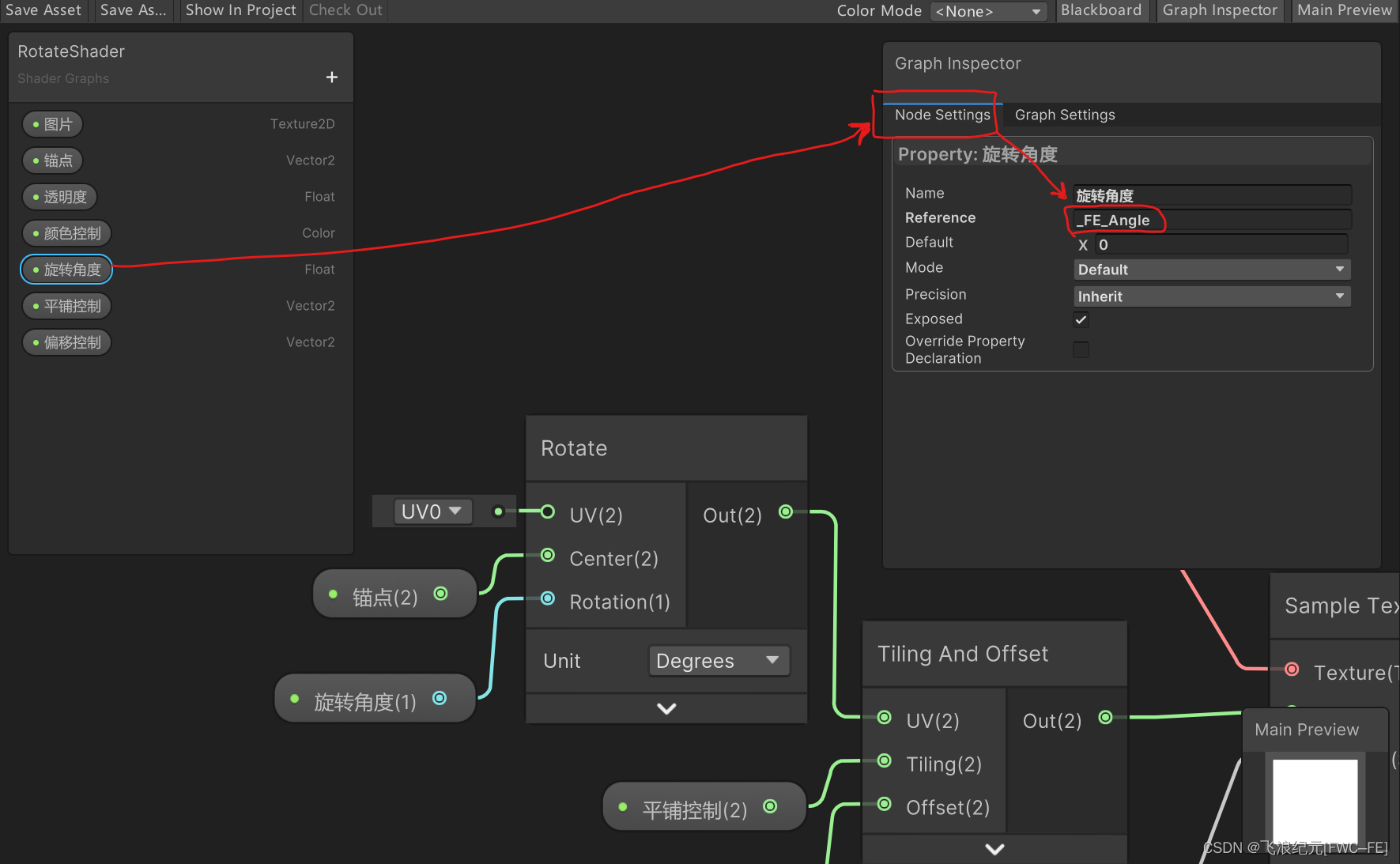Click the output port of 旋转角度(1) property node
The image size is (1400, 864).
click(440, 697)
